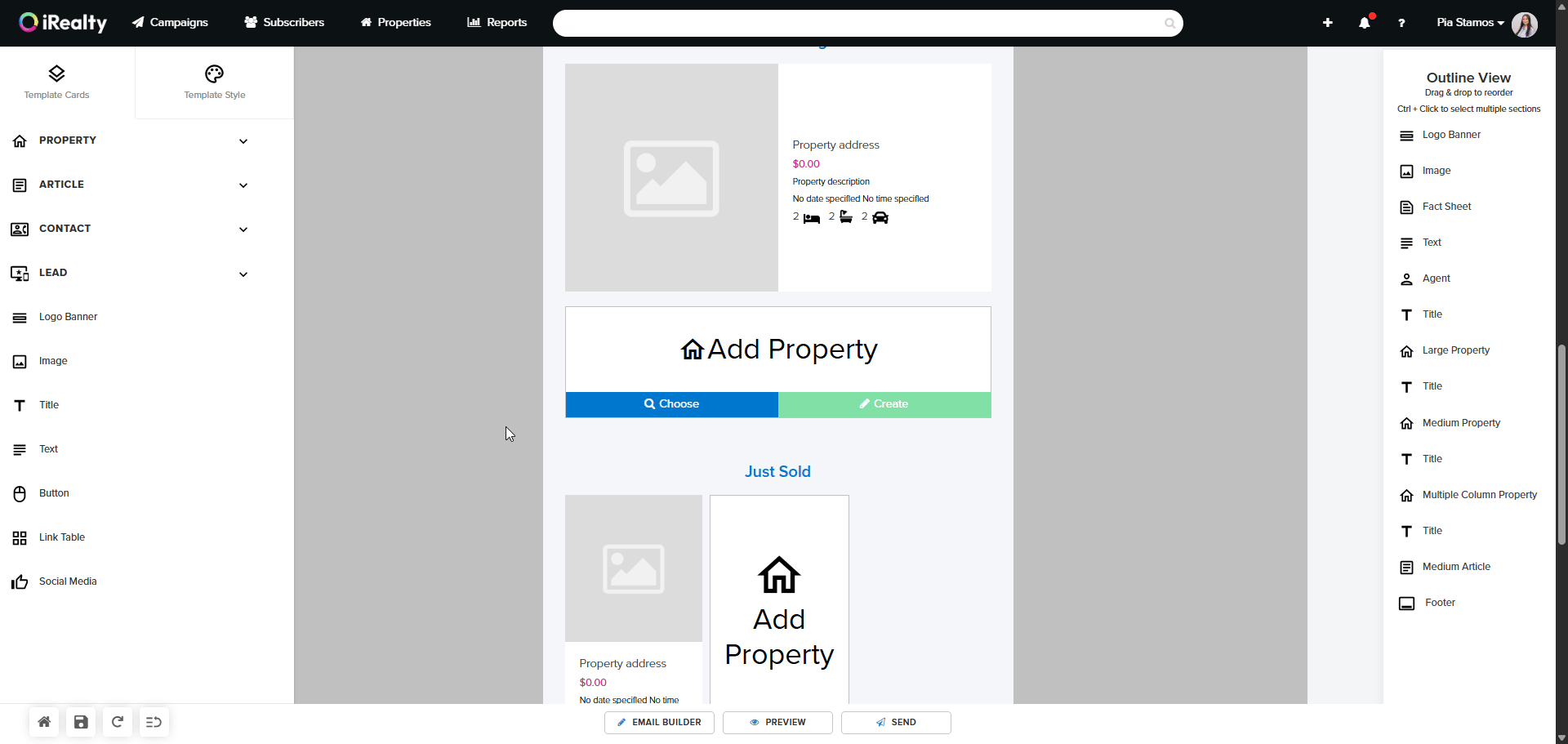
Task: Click the redo arrow icon
Action: tap(118, 722)
